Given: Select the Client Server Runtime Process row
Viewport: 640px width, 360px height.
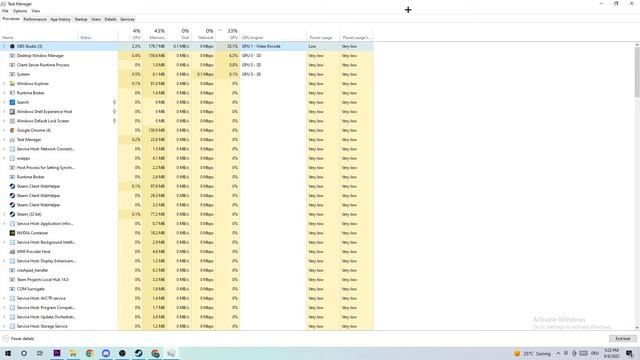Looking at the screenshot, I should (x=187, y=65).
